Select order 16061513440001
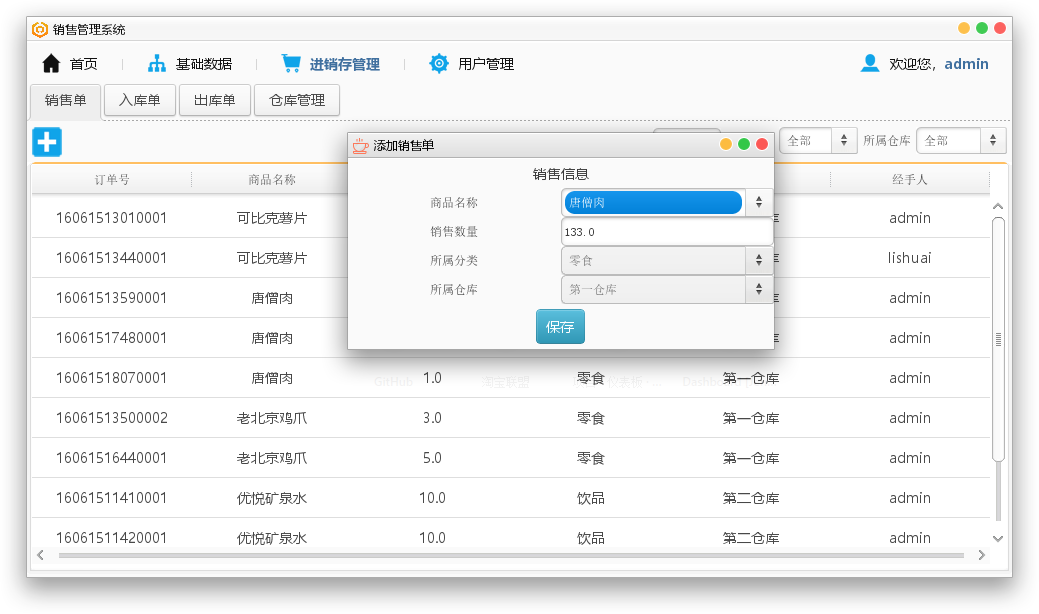Screen dimensions: 1039x614 tap(111, 258)
